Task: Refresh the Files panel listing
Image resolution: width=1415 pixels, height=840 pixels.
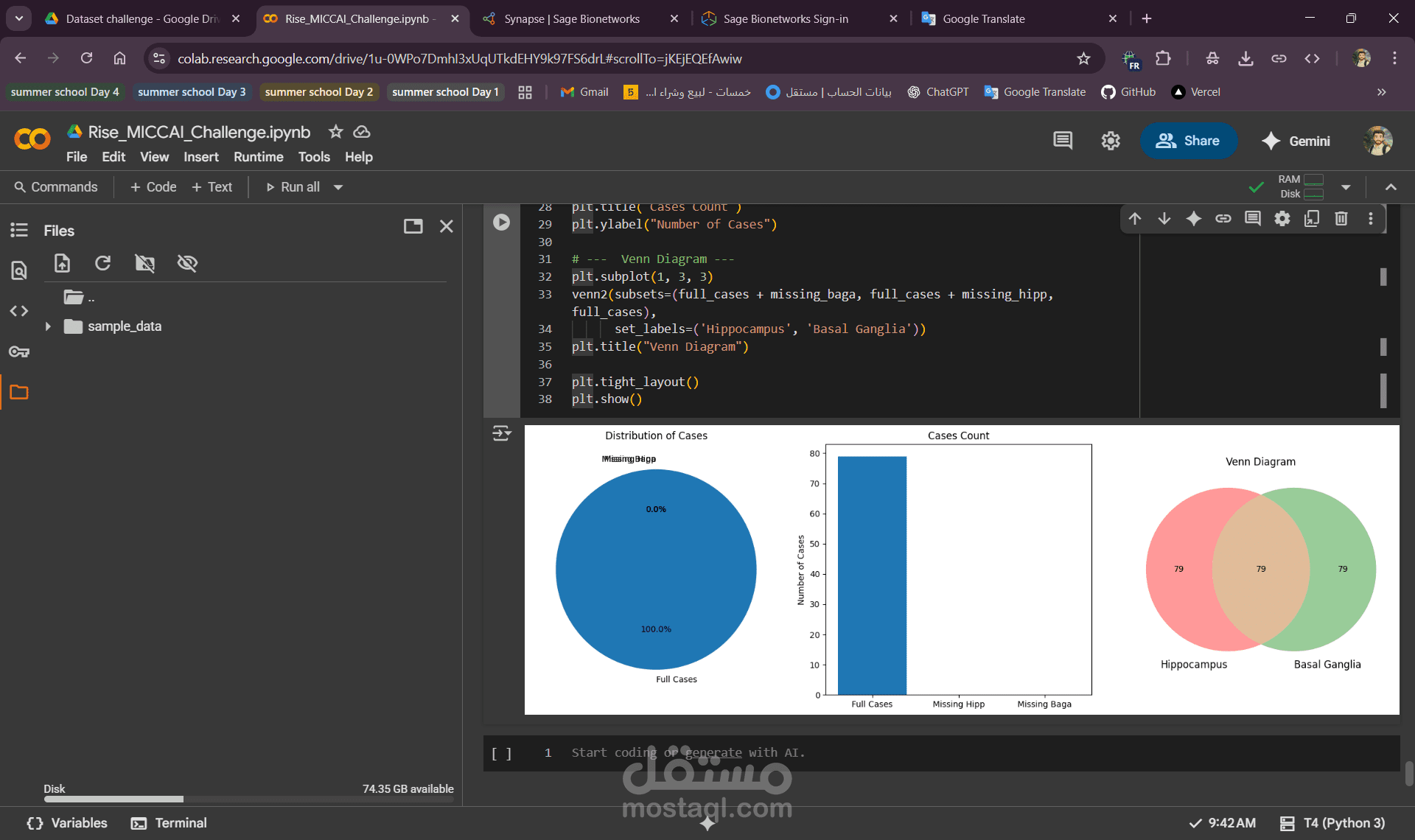Action: click(103, 263)
